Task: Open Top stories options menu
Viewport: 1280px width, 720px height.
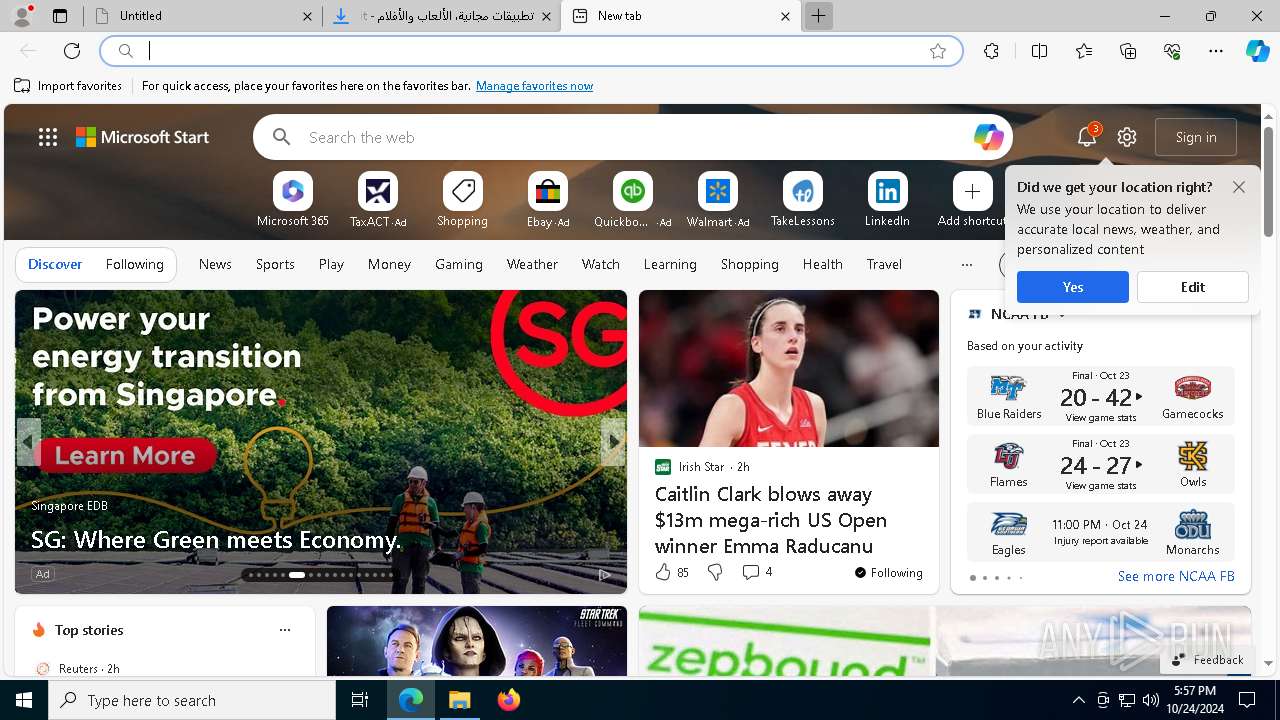Action: point(285,630)
